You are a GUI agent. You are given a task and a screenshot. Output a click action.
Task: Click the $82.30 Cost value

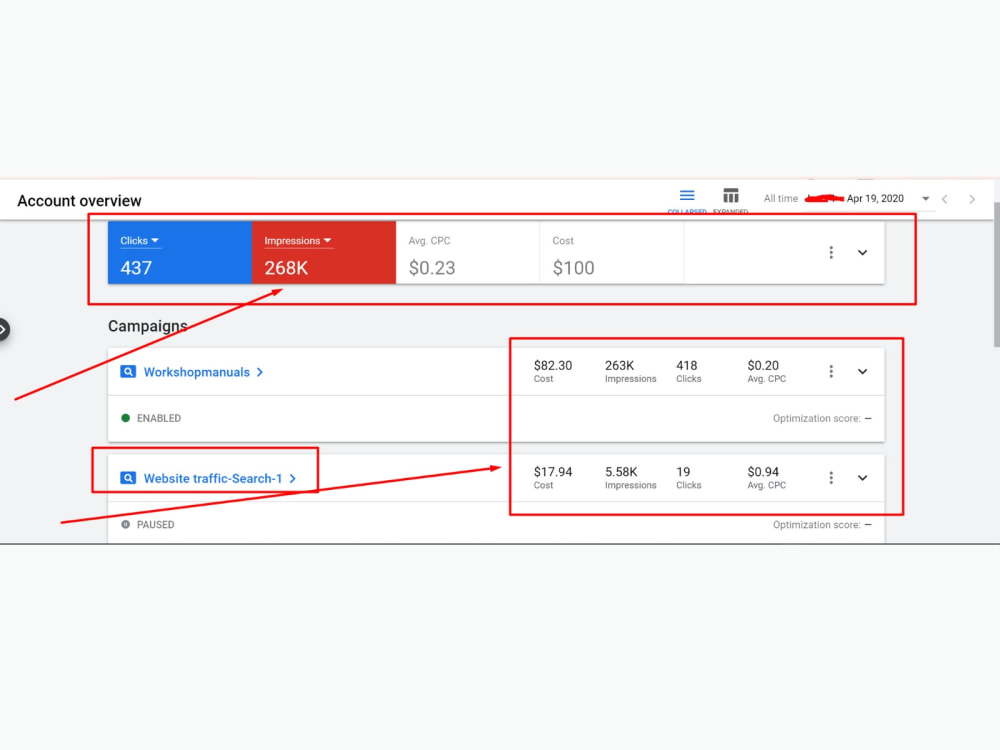(552, 365)
